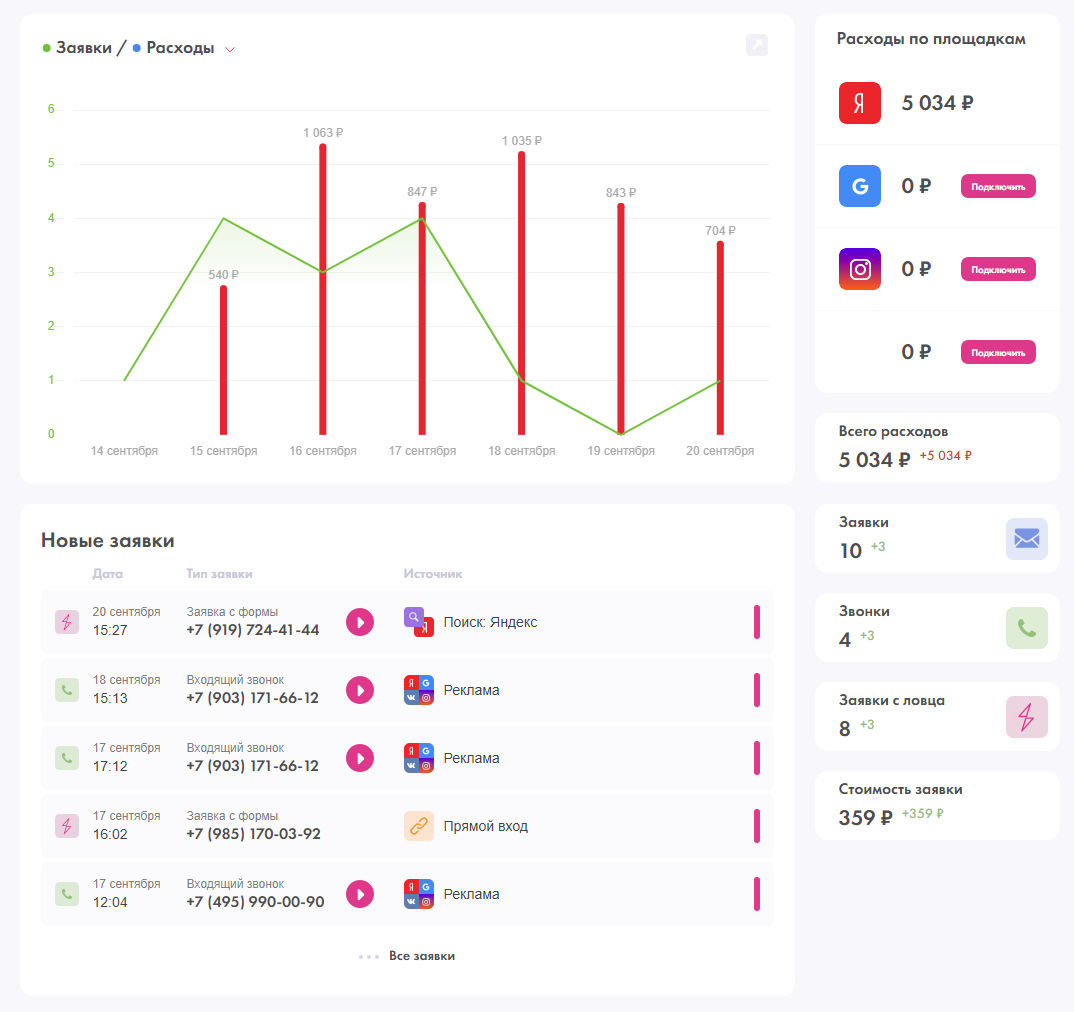This screenshot has width=1074, height=1012.
Task: Click the Прямой вход source text
Action: (486, 826)
